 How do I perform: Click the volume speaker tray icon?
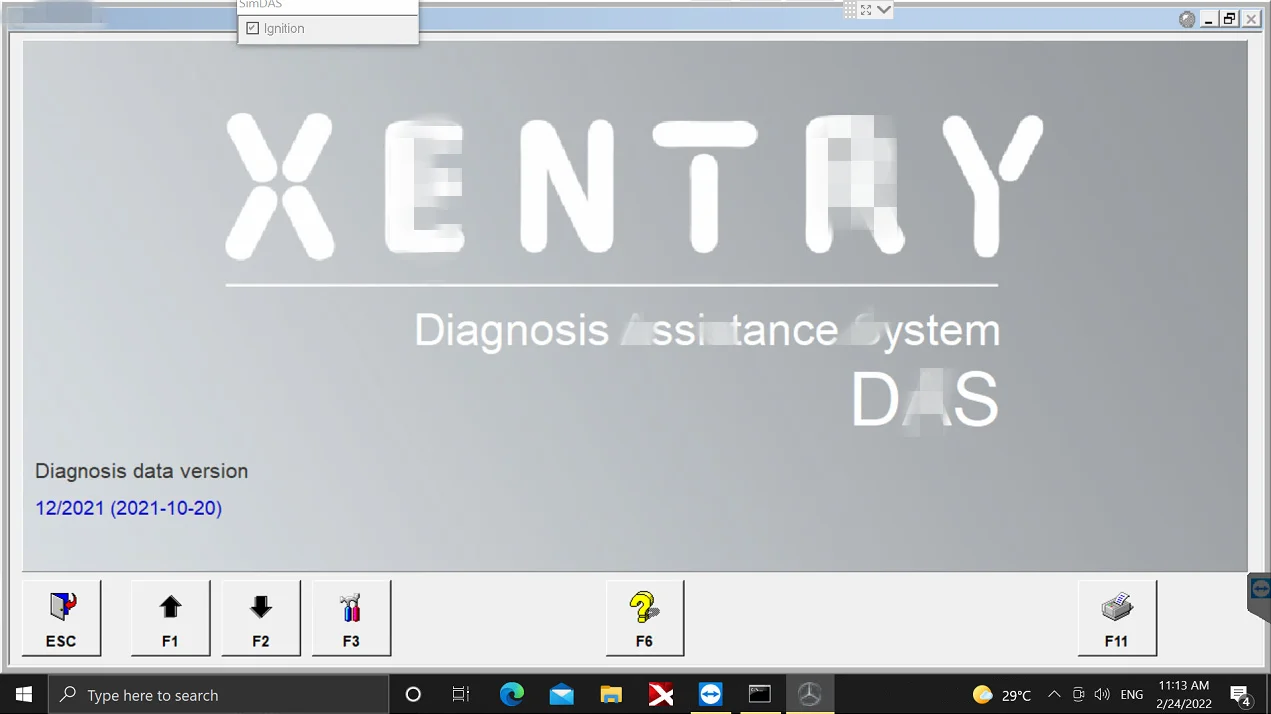(1102, 694)
